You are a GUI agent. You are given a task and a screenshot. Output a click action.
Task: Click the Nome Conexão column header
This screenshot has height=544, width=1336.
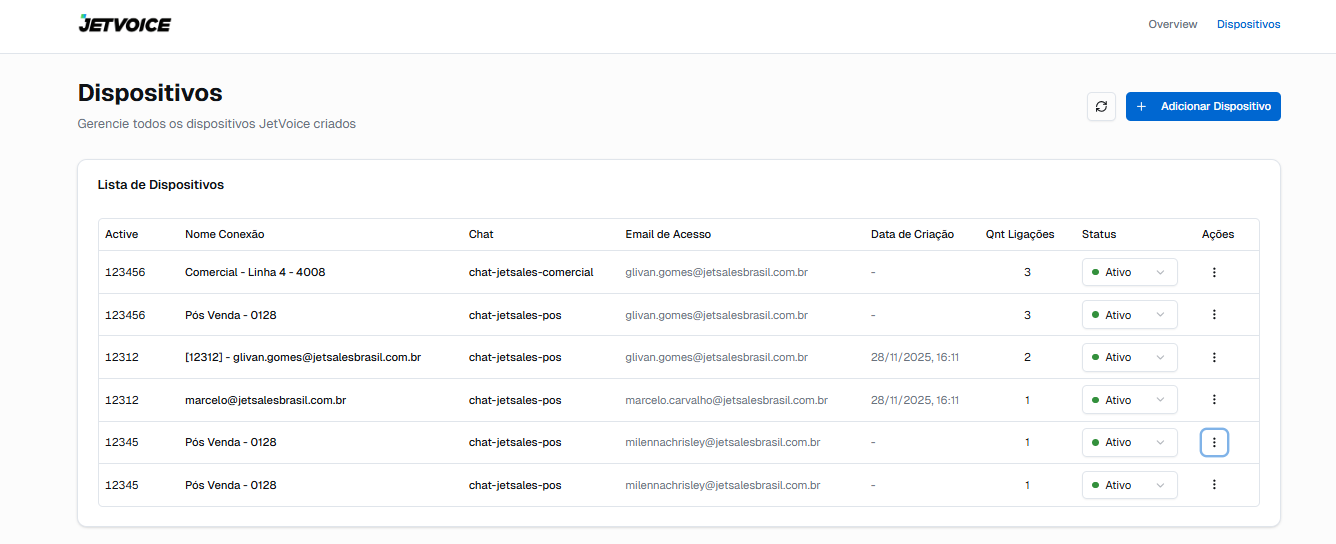tap(224, 235)
